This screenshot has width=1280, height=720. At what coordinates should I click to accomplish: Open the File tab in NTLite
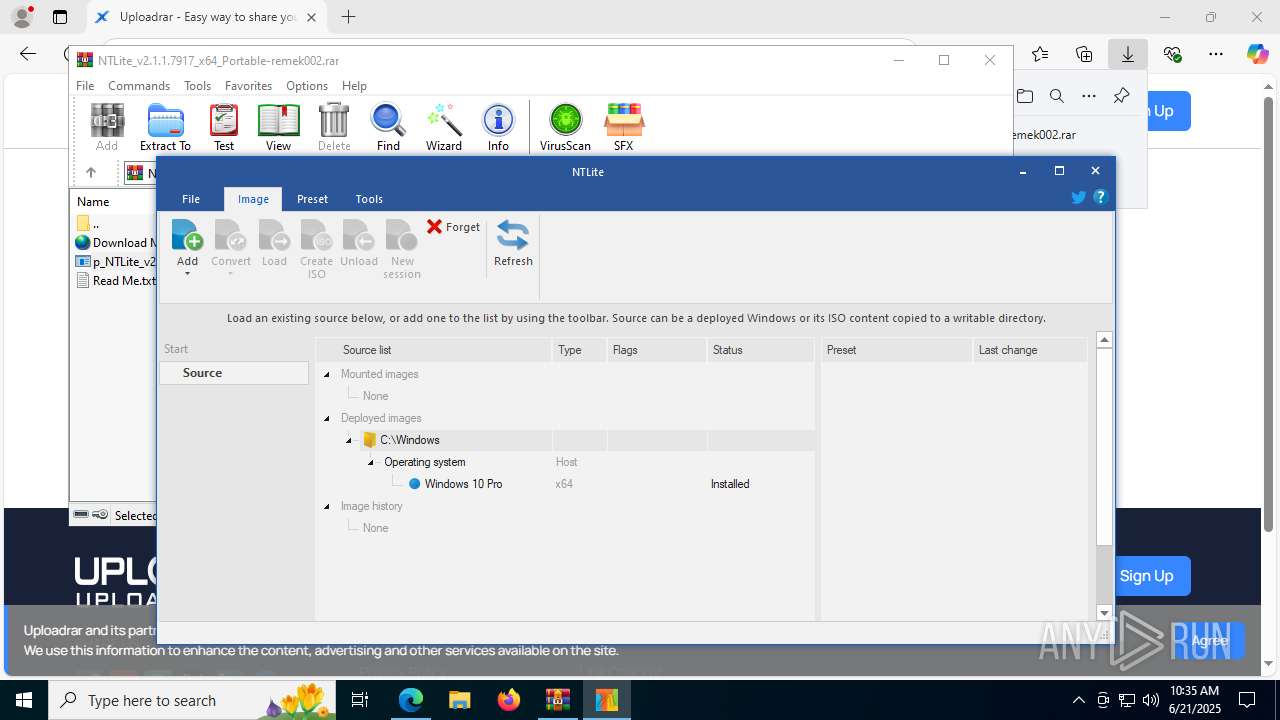coord(191,199)
